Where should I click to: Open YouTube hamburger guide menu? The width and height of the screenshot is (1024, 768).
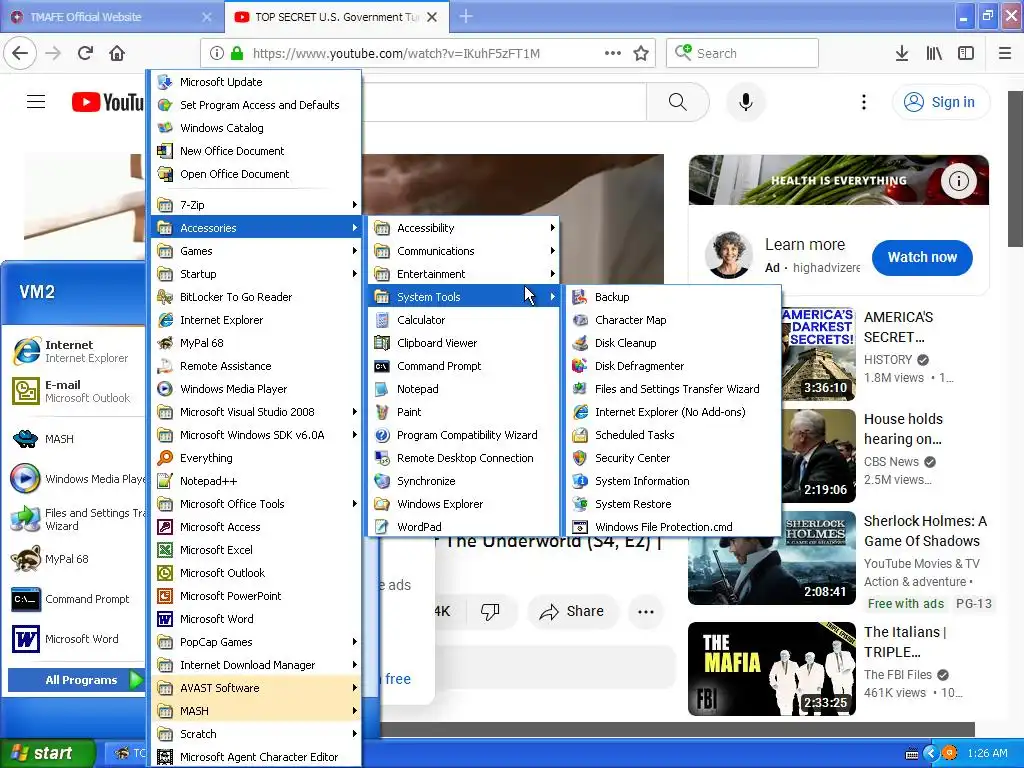tap(36, 102)
